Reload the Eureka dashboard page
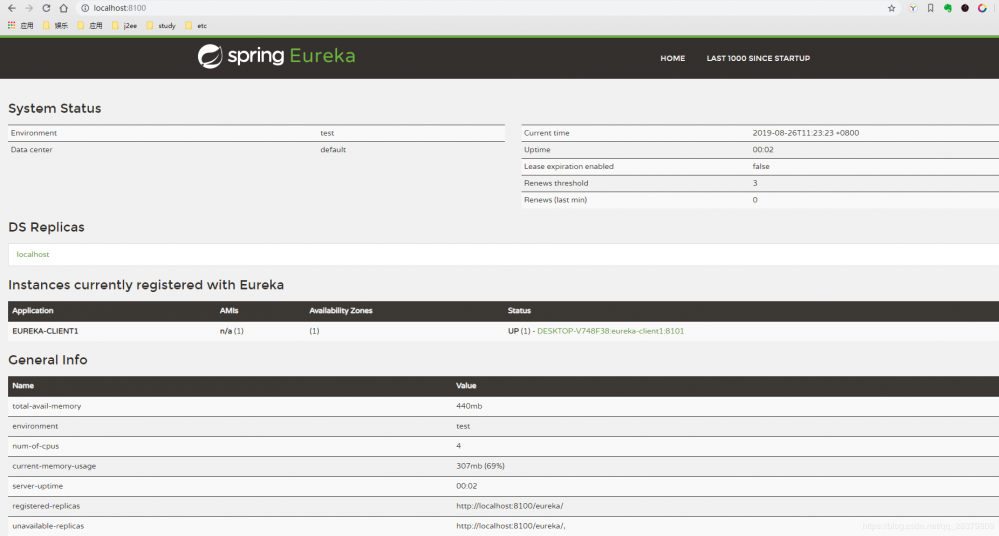Viewport: 999px width, 536px height. pyautogui.click(x=46, y=8)
